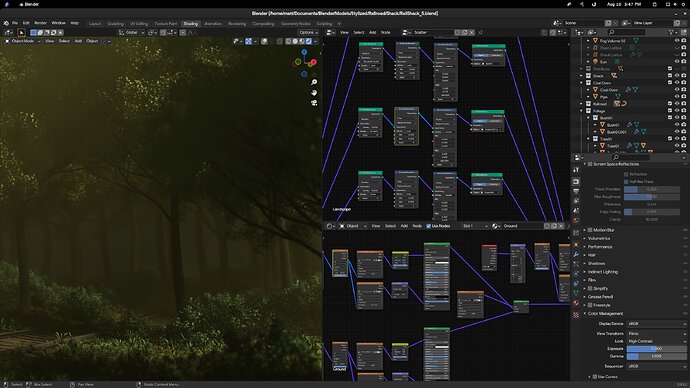Uncheck the Railroad collection exclude checkbox

[x=670, y=104]
